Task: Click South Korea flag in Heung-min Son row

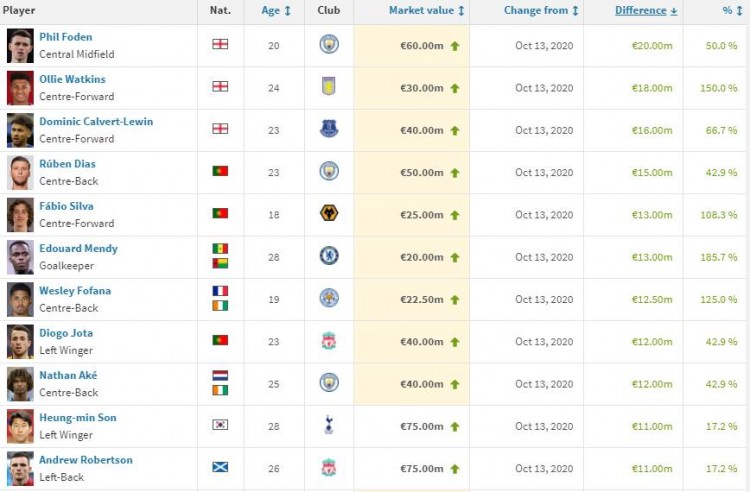Action: click(220, 424)
